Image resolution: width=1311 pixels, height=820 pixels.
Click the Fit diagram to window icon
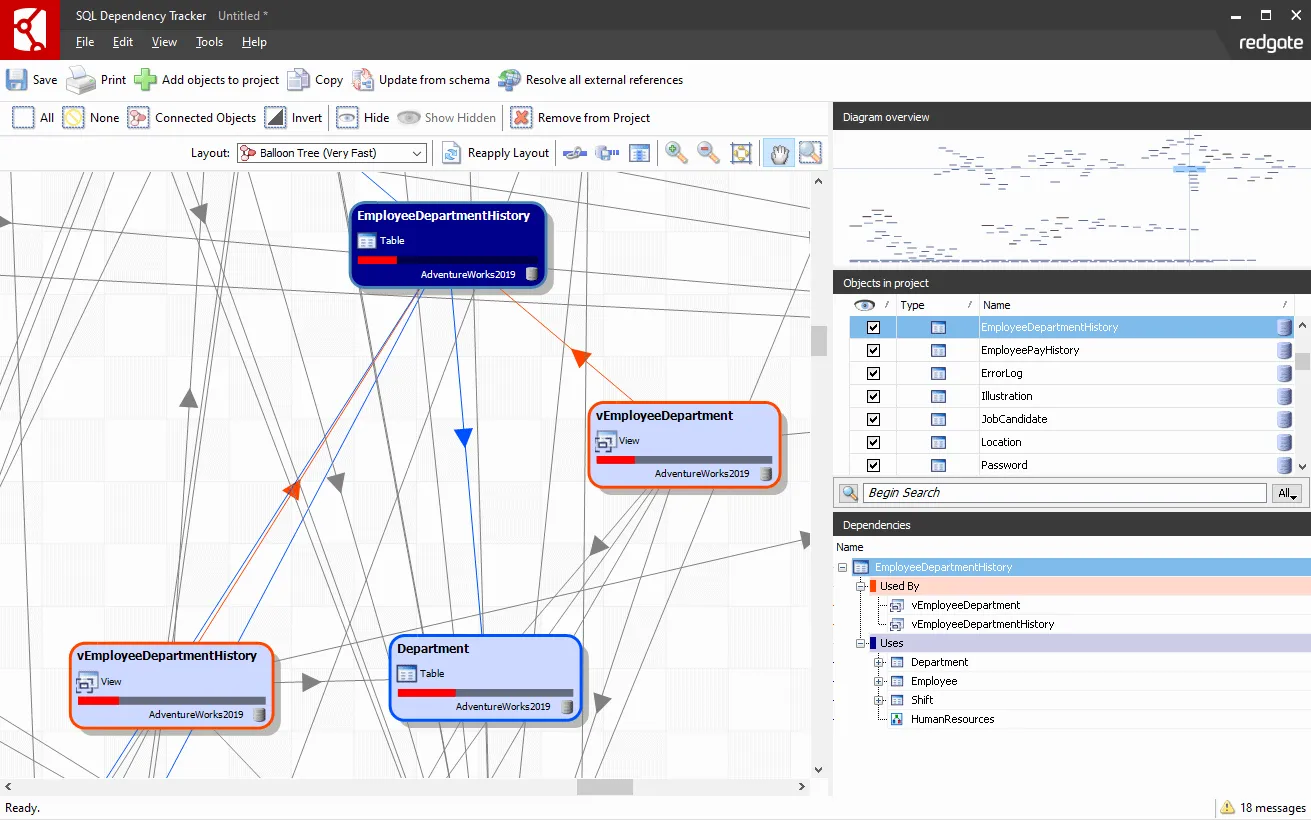click(741, 152)
